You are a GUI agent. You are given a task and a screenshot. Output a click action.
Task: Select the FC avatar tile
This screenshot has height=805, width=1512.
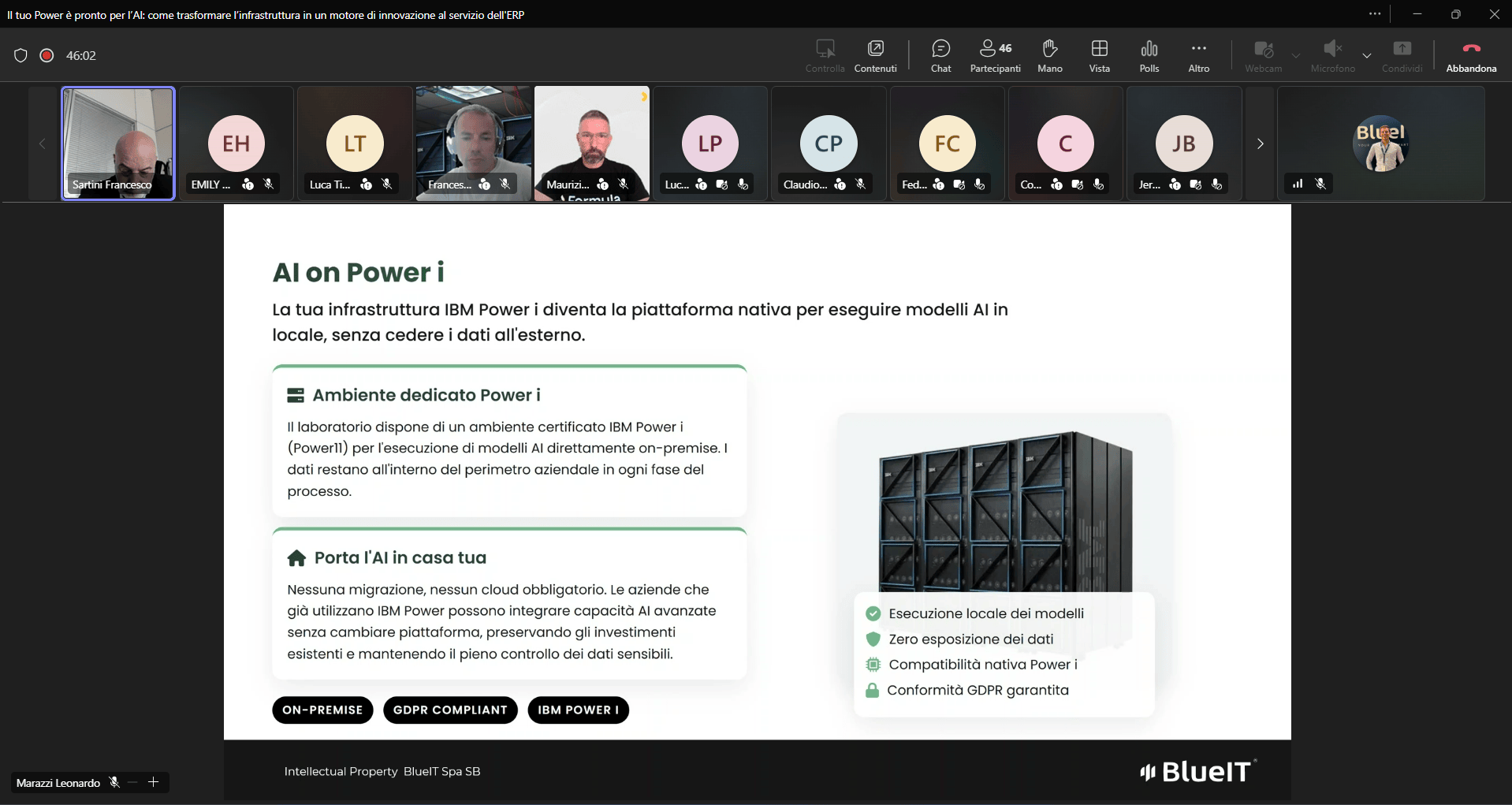point(948,143)
